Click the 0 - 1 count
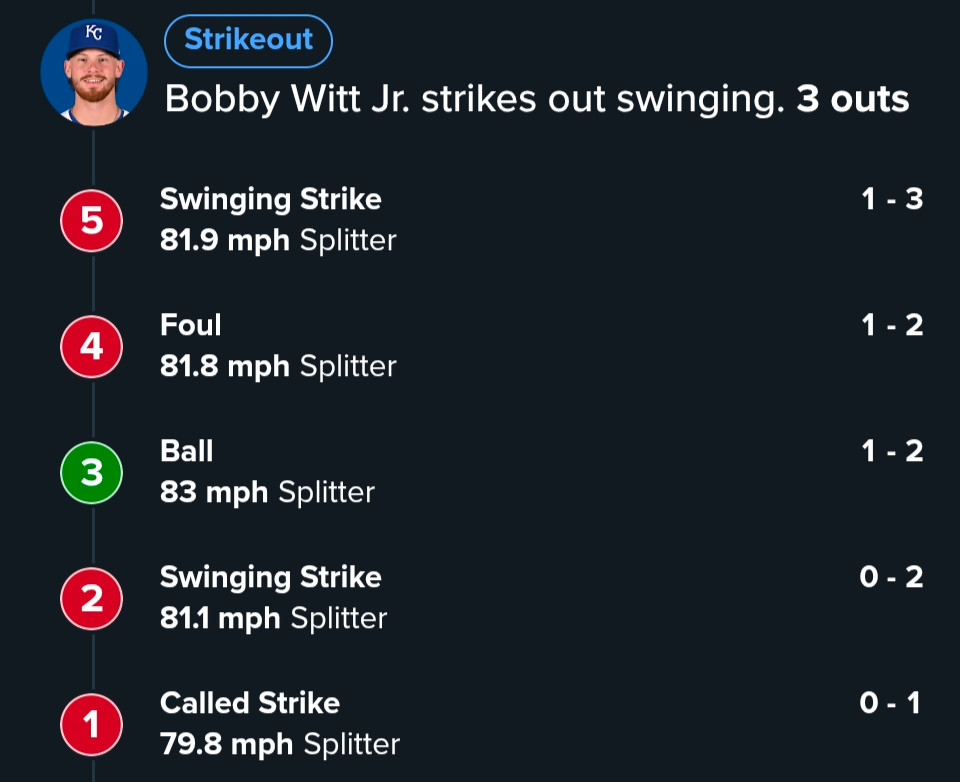 coord(890,703)
